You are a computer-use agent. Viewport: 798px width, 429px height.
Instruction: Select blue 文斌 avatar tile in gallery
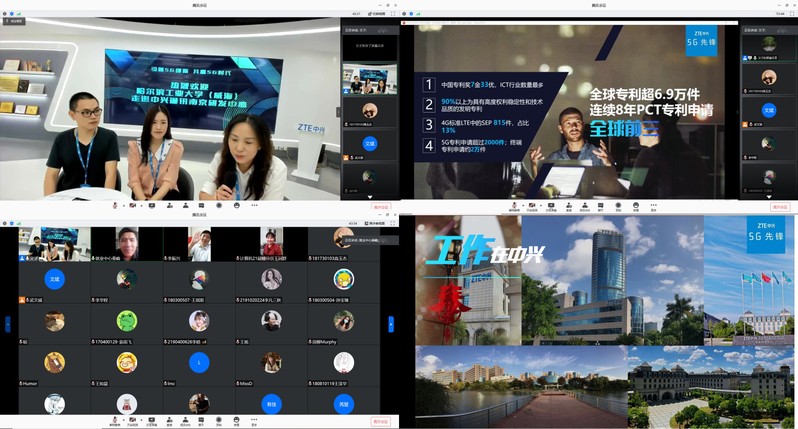point(54,282)
